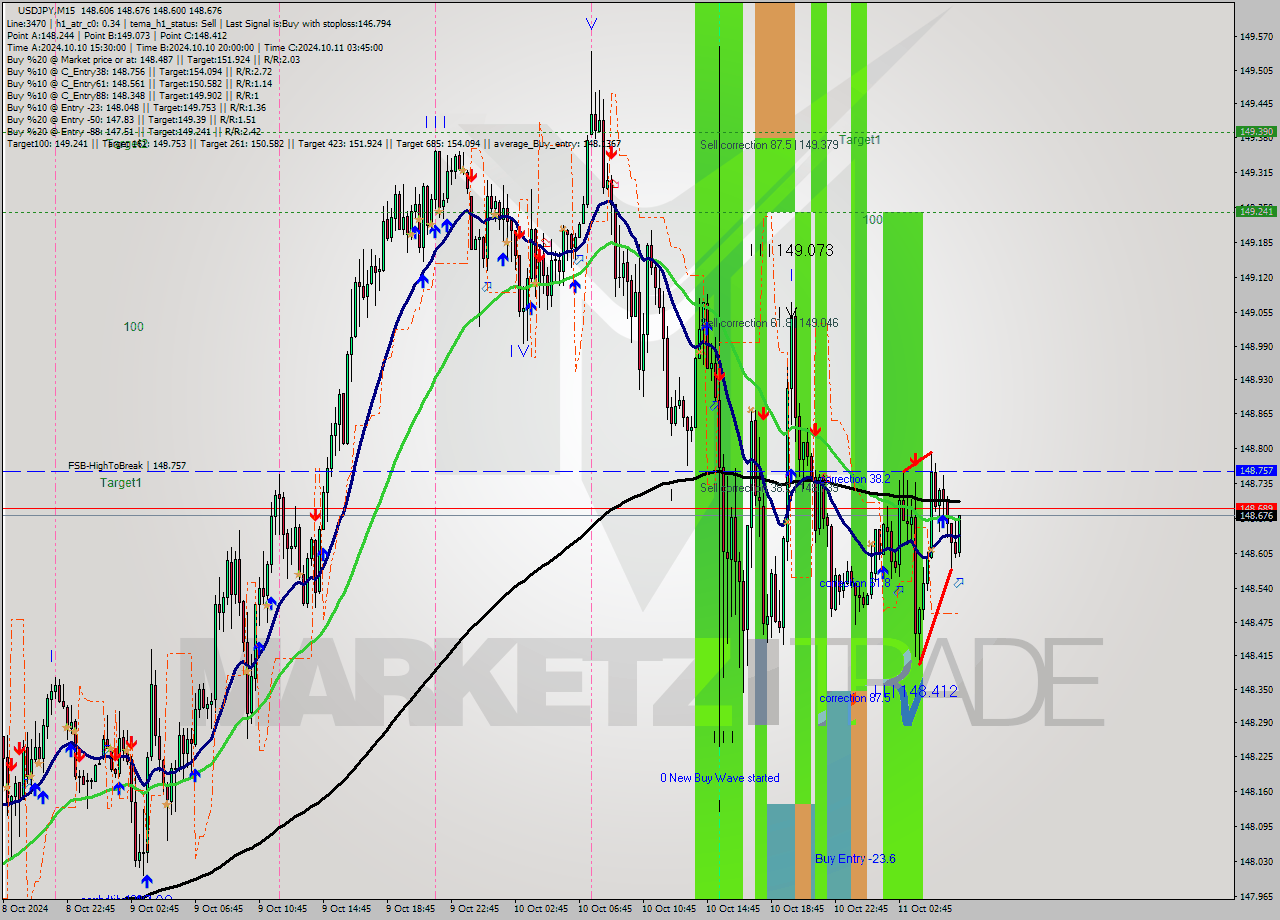1280x920 pixels.
Task: Select the large 148.412 price annotation
Action: 929,691
